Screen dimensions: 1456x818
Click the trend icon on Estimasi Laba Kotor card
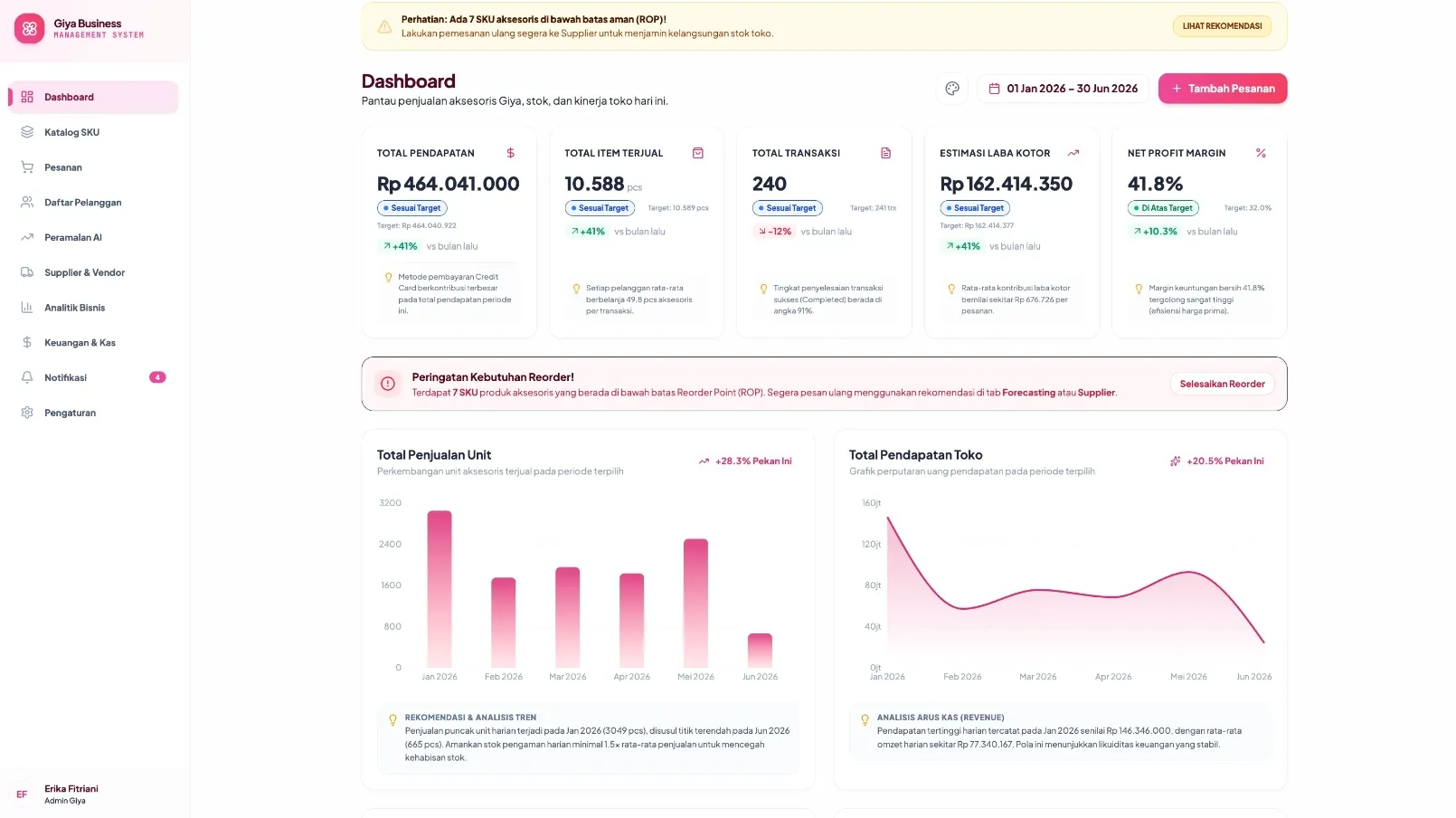[1073, 153]
